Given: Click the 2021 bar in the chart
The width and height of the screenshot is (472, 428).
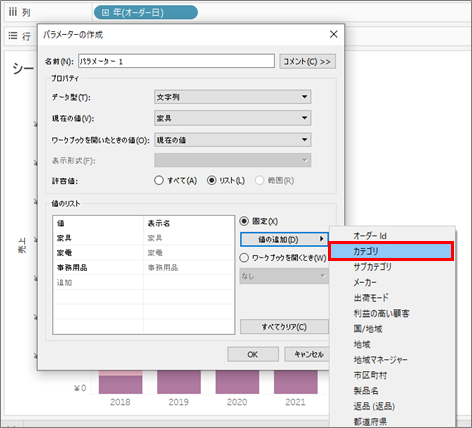Looking at the screenshot, I should tap(296, 382).
